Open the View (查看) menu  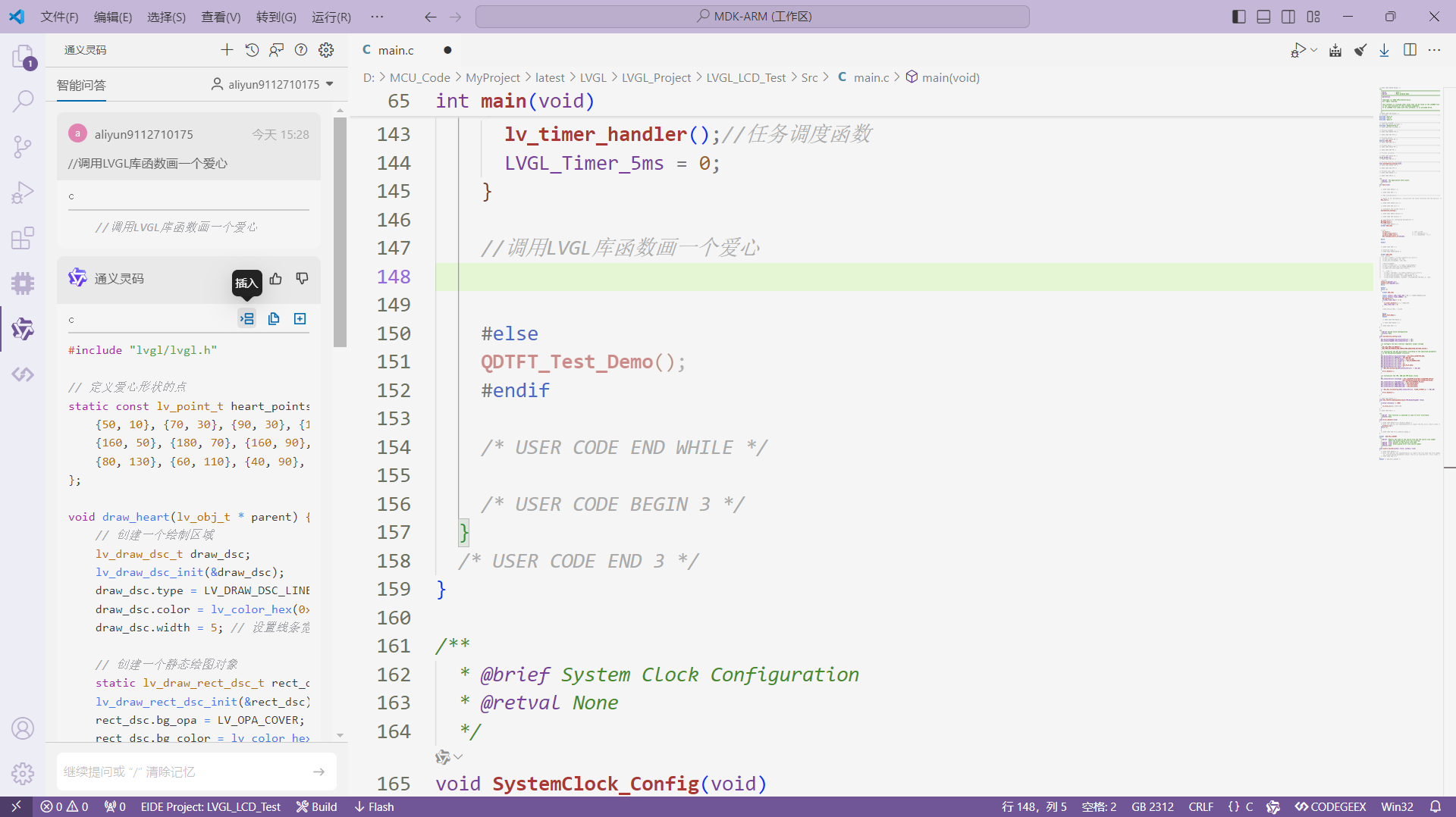click(221, 17)
